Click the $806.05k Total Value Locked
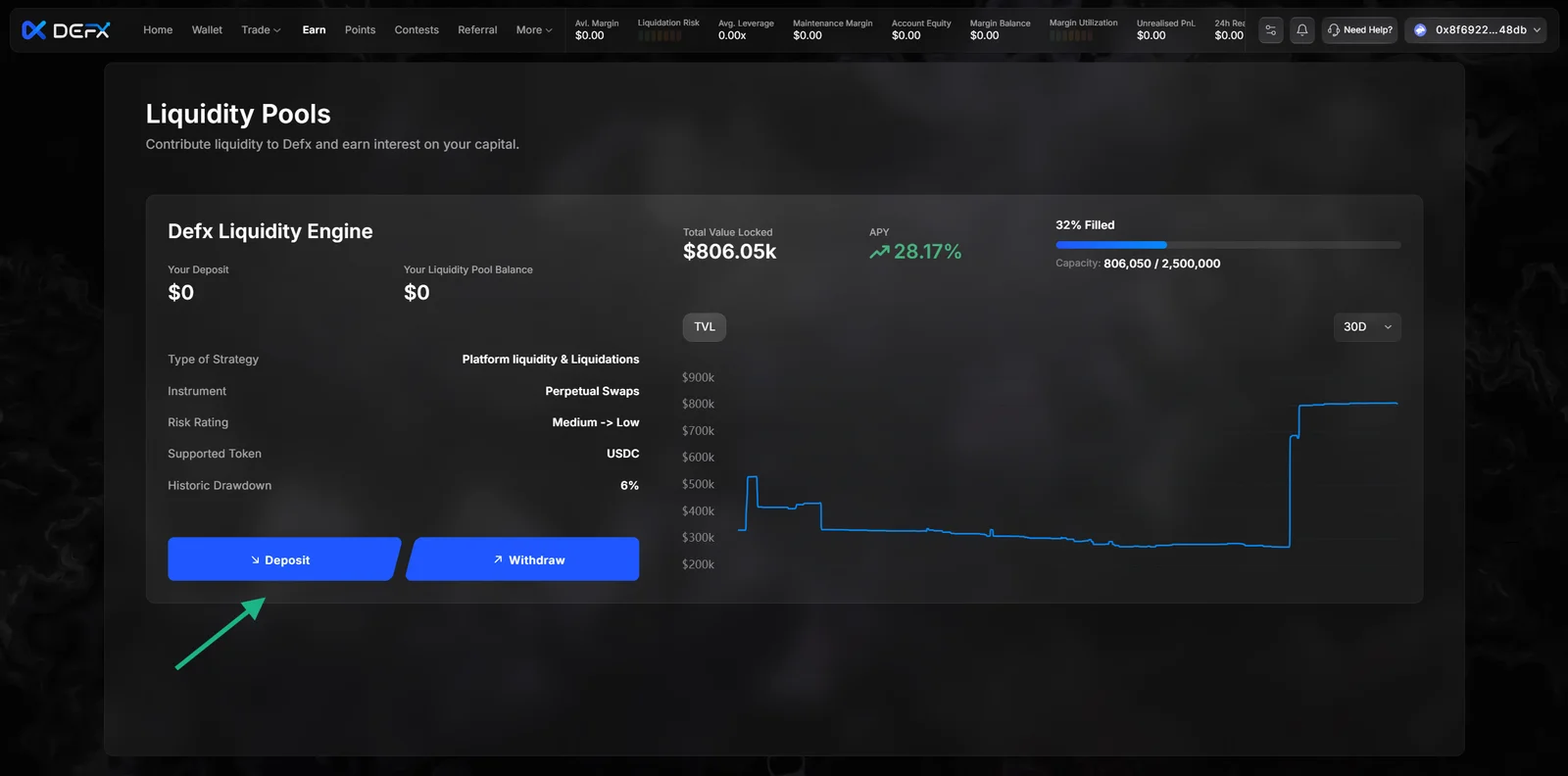The image size is (1568, 776). coord(729,252)
